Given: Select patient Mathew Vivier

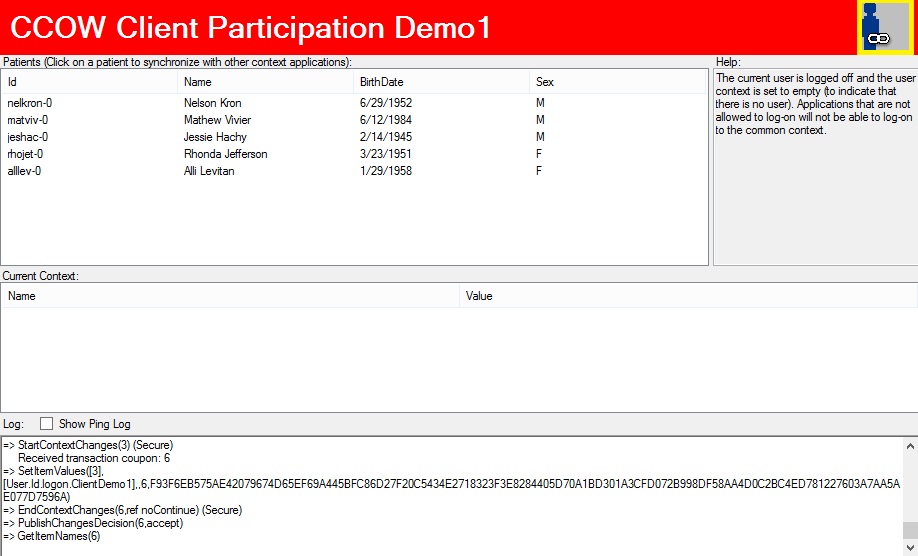Looking at the screenshot, I should (216, 120).
